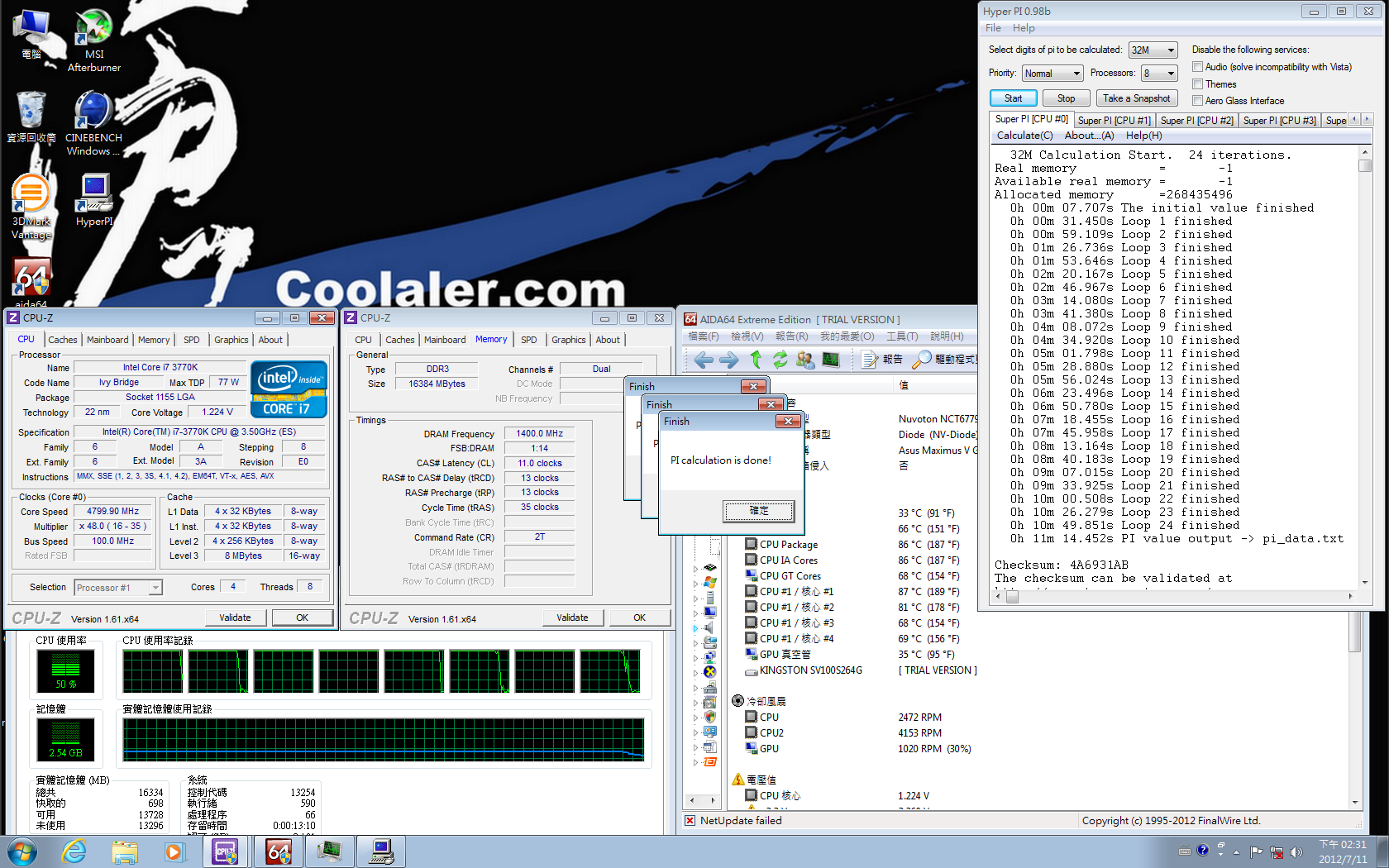The height and width of the screenshot is (868, 1389).
Task: Click the taskbar clock showing 02:31
Action: coord(1343,851)
